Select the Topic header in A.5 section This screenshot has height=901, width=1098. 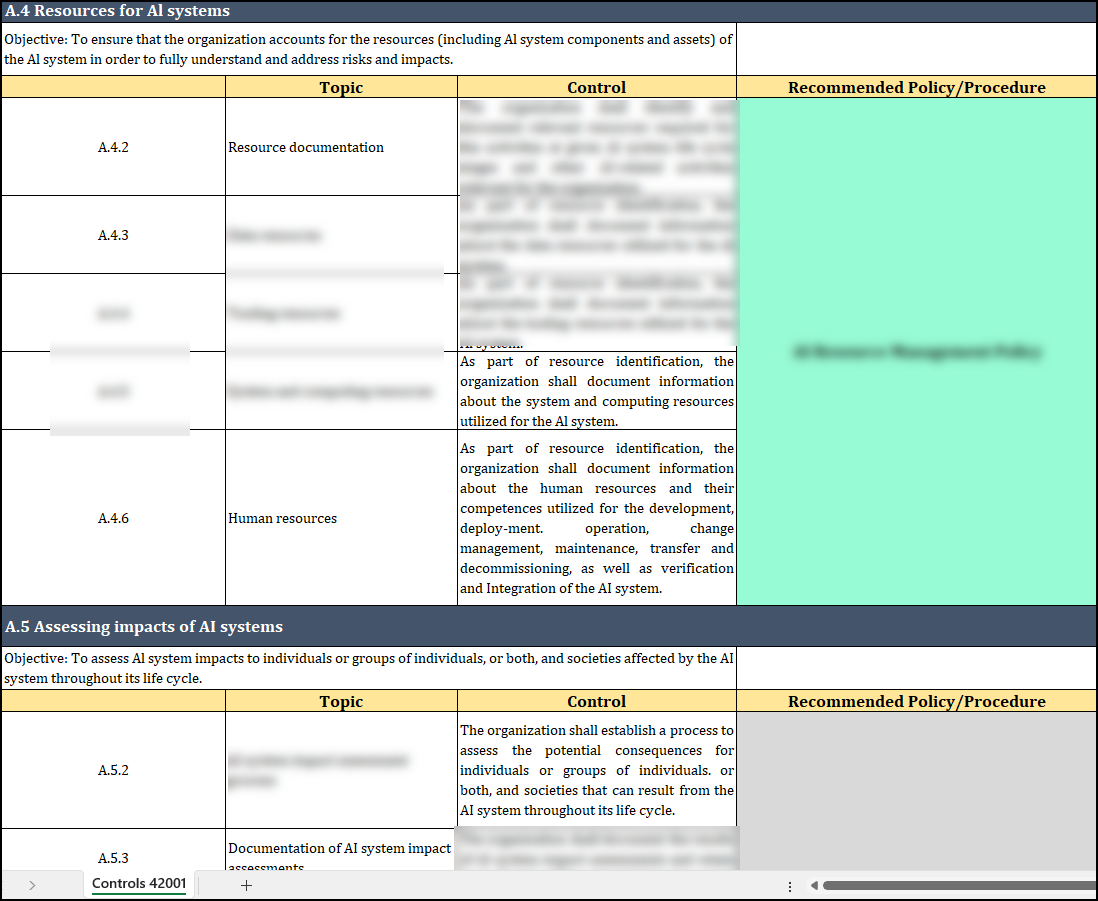click(341, 701)
